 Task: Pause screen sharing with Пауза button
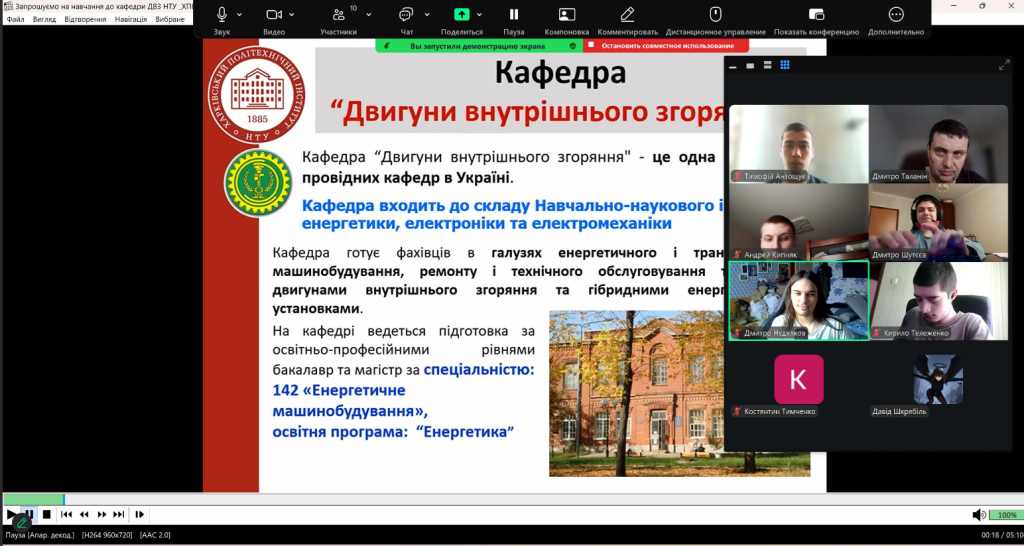click(514, 15)
